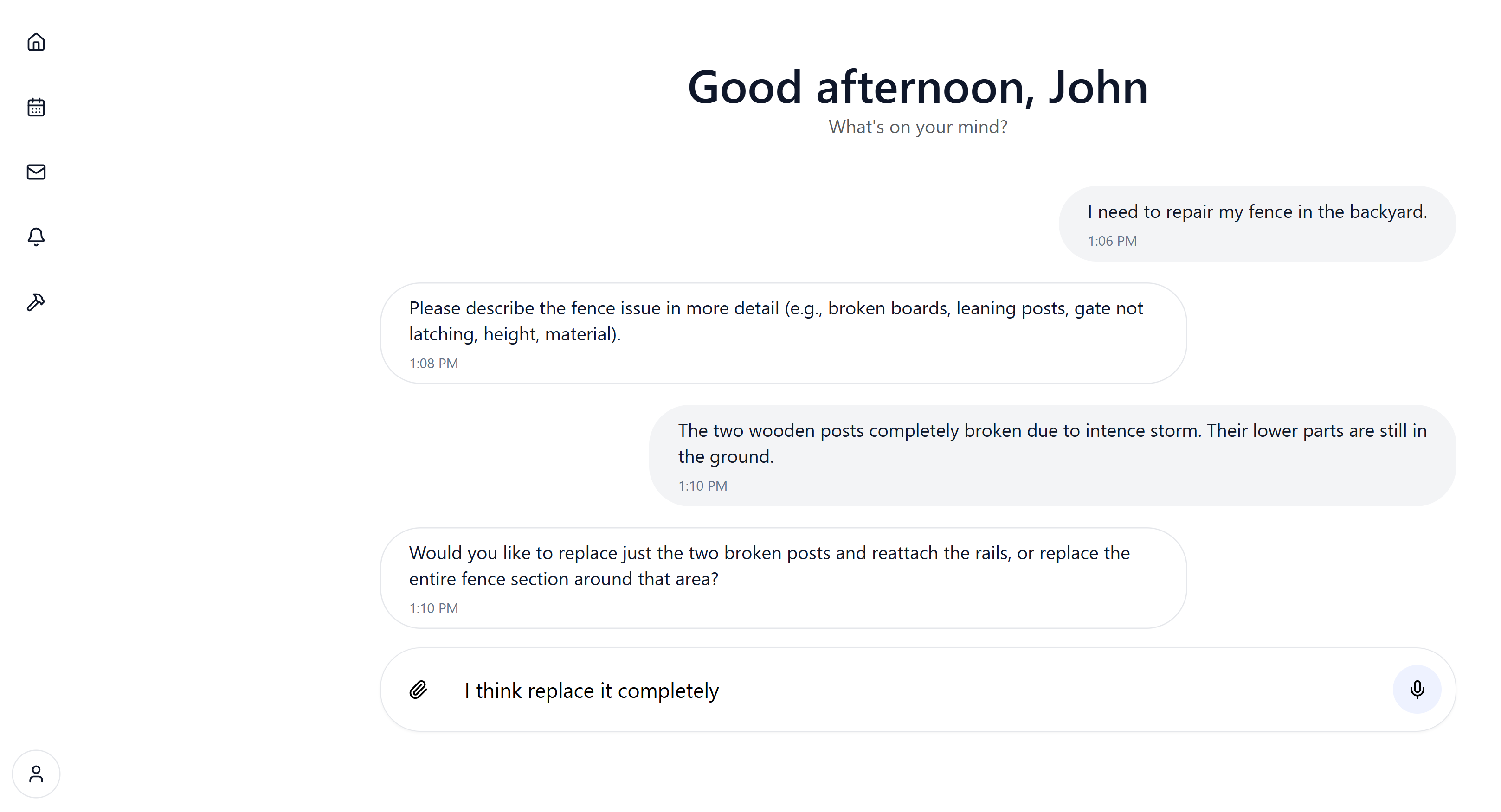1501x812 pixels.
Task: Click the 'Please describe the fence issue' reply
Action: 776,321
